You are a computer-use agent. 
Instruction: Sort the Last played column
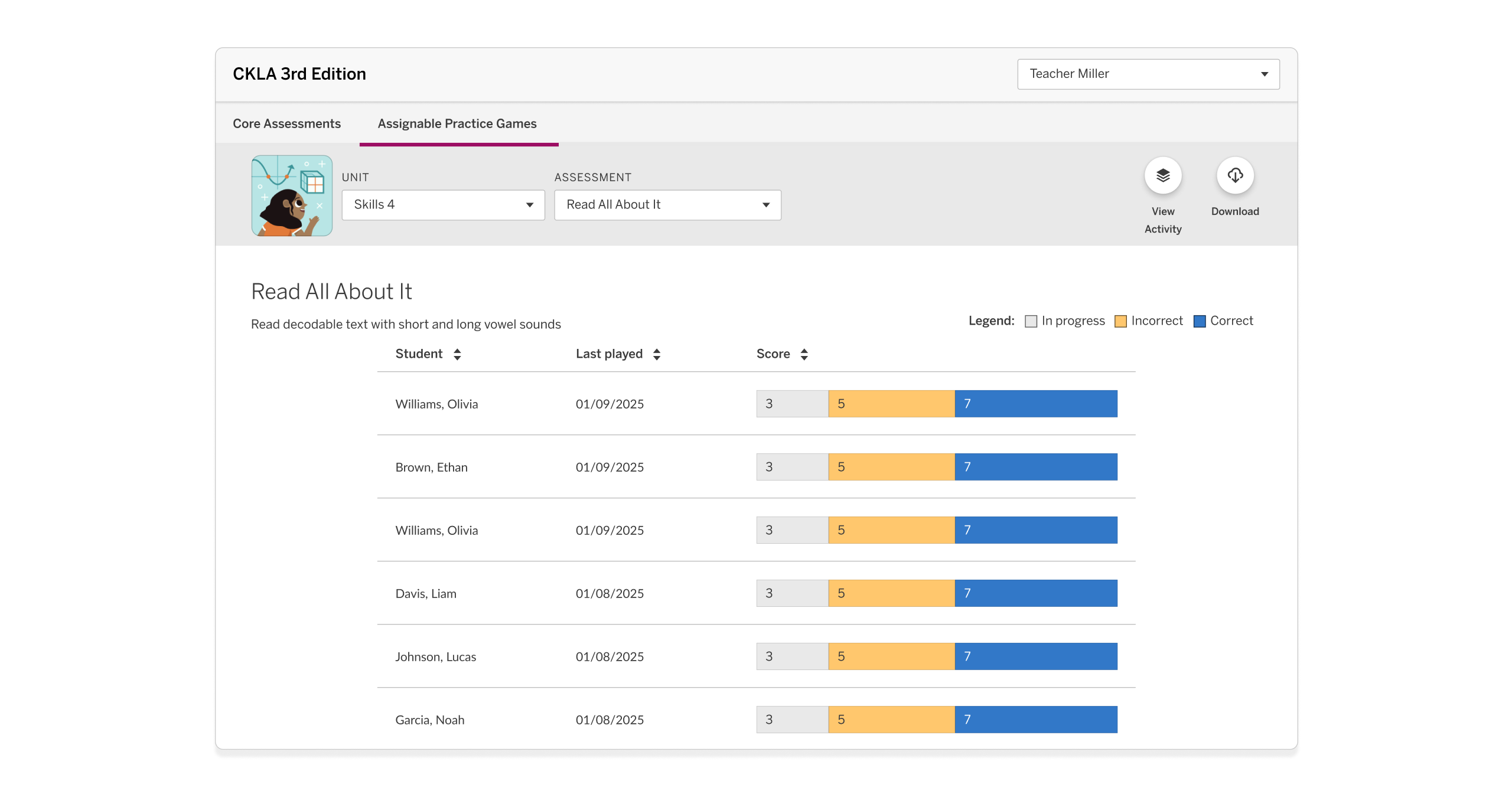(x=657, y=354)
